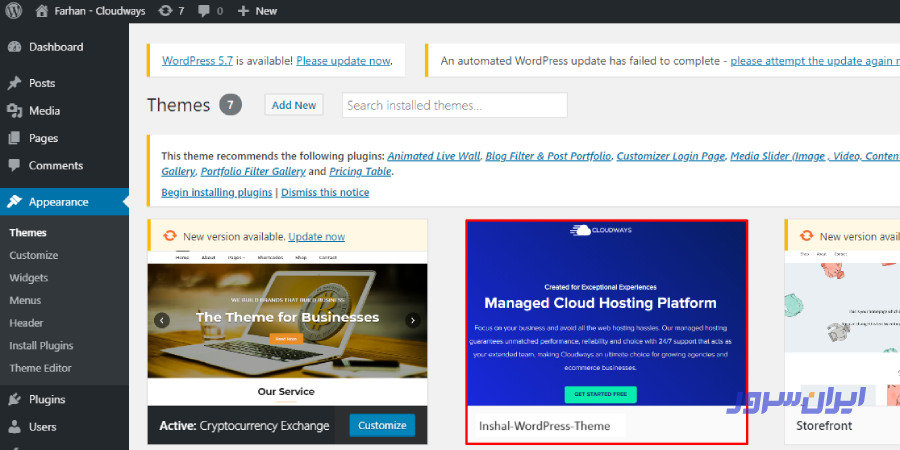Dismiss the plugin recommendation notice
900x450 pixels.
click(x=325, y=192)
